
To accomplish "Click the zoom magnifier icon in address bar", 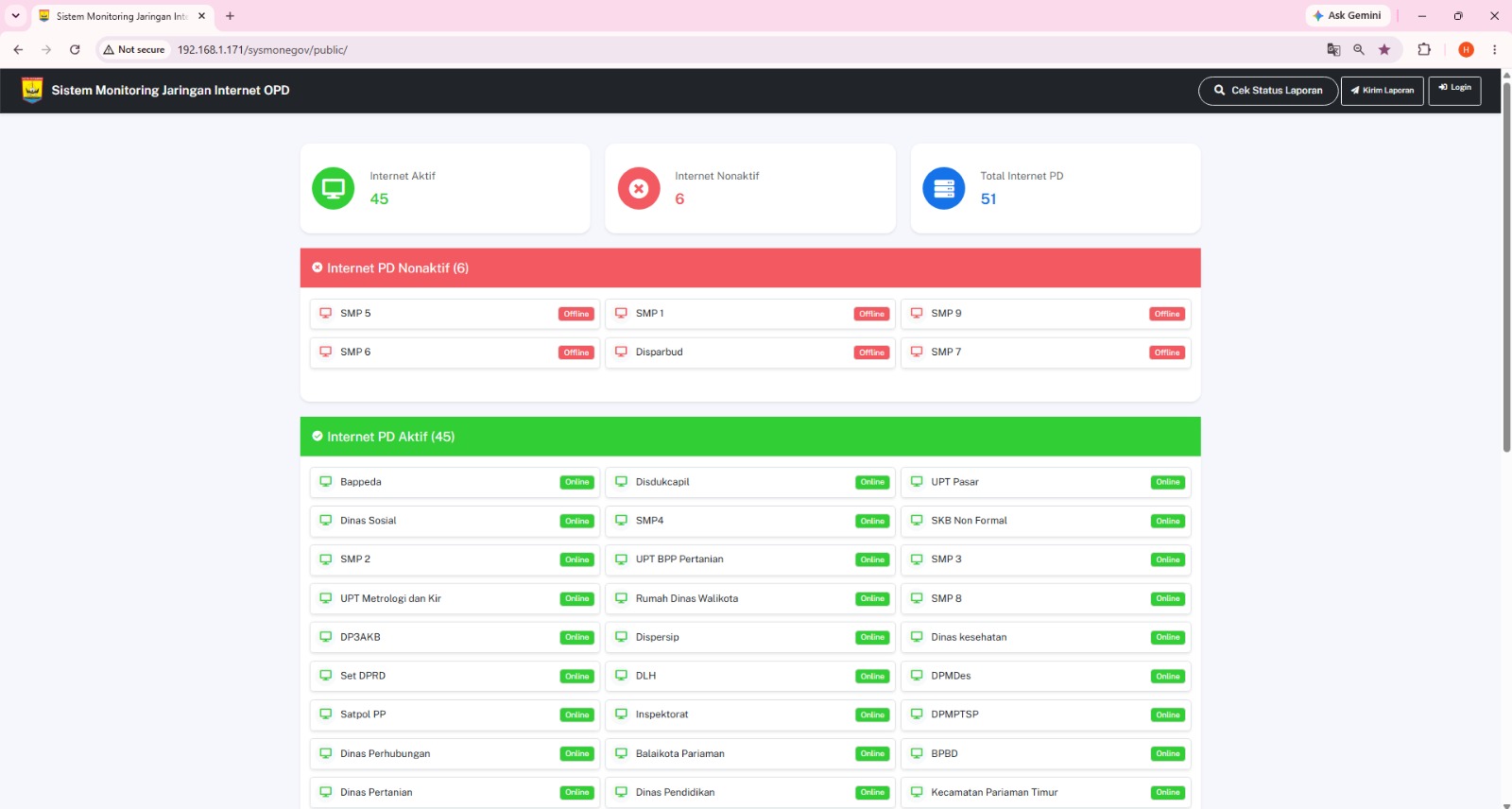I will 1359,49.
